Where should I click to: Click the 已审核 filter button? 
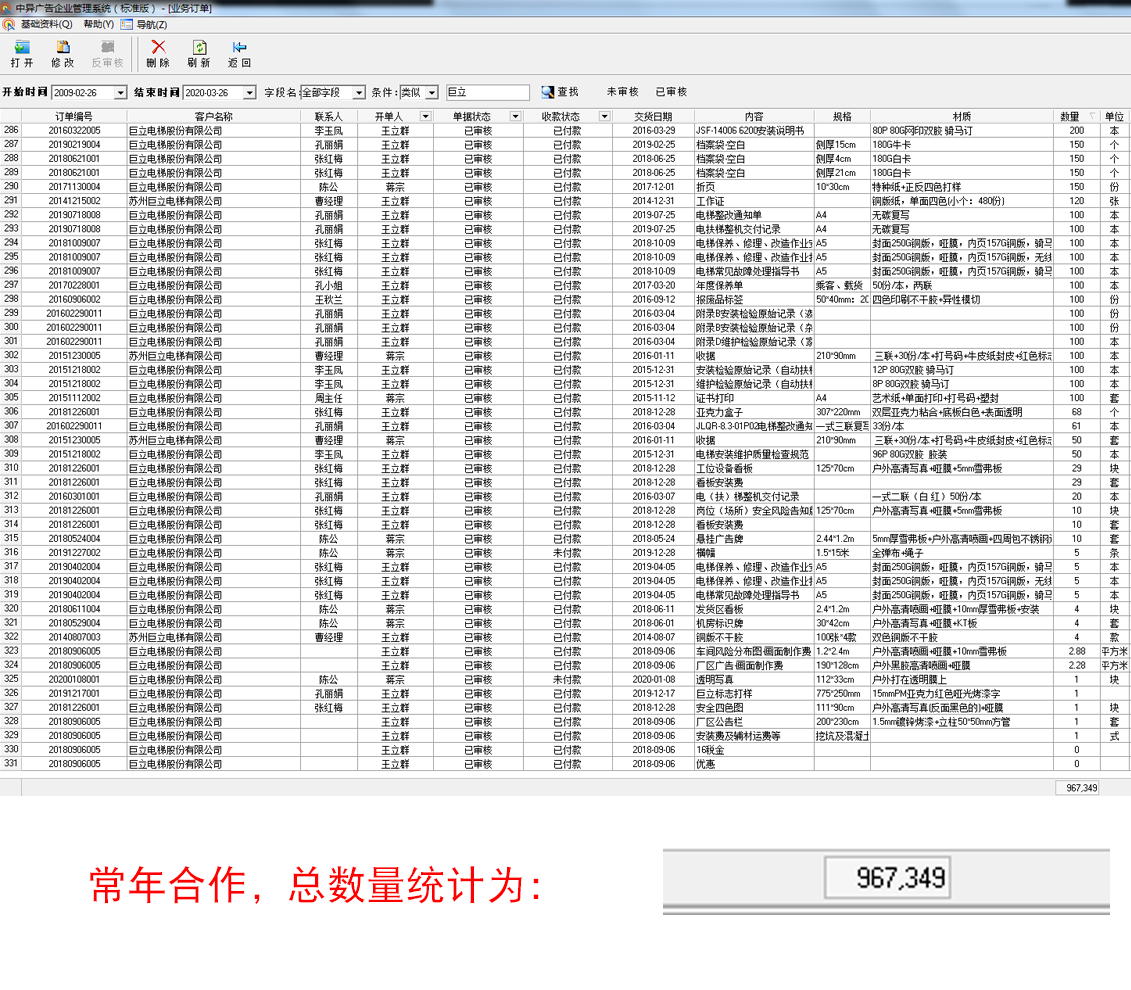click(x=672, y=92)
